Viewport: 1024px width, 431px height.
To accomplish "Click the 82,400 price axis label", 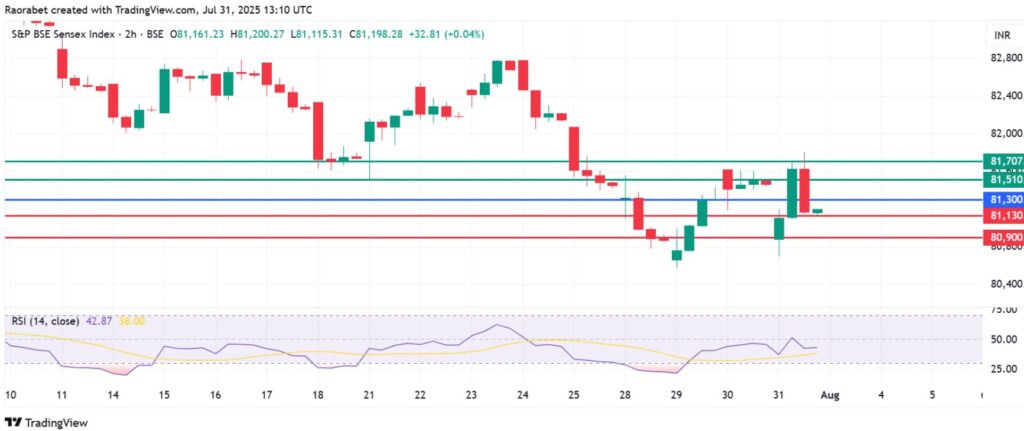I will click(x=1006, y=96).
